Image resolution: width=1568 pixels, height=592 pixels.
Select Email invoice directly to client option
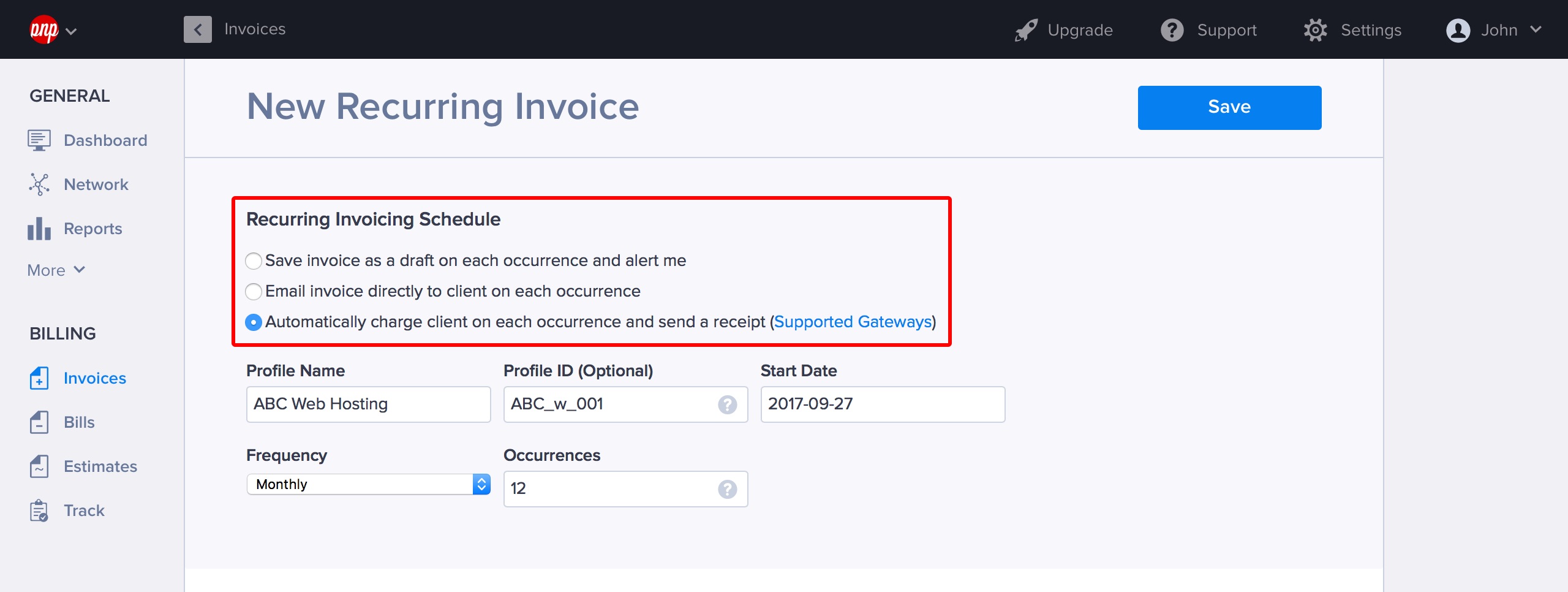pos(254,292)
